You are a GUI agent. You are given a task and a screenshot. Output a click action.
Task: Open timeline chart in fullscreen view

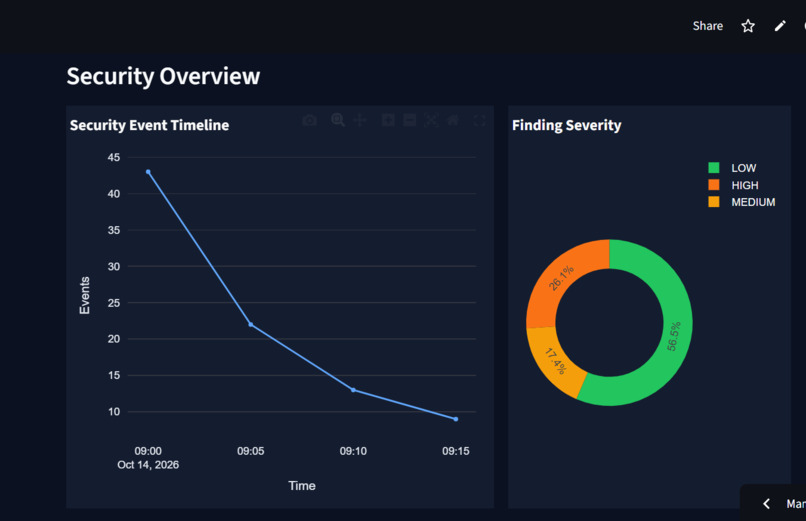point(480,120)
